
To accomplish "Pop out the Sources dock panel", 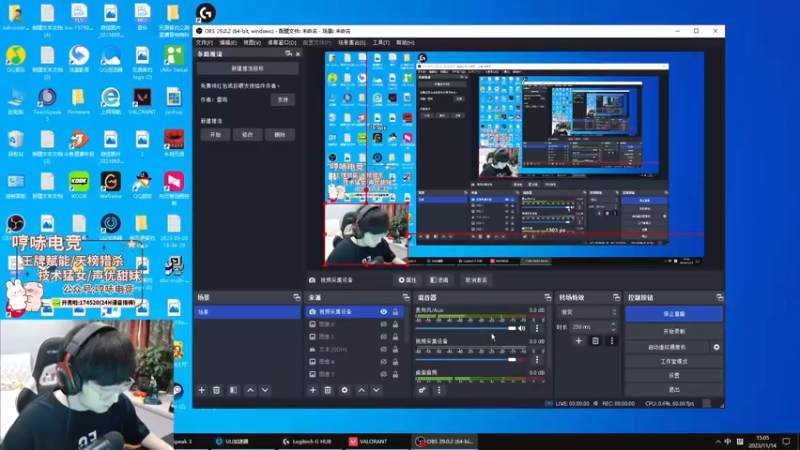I will pos(406,297).
